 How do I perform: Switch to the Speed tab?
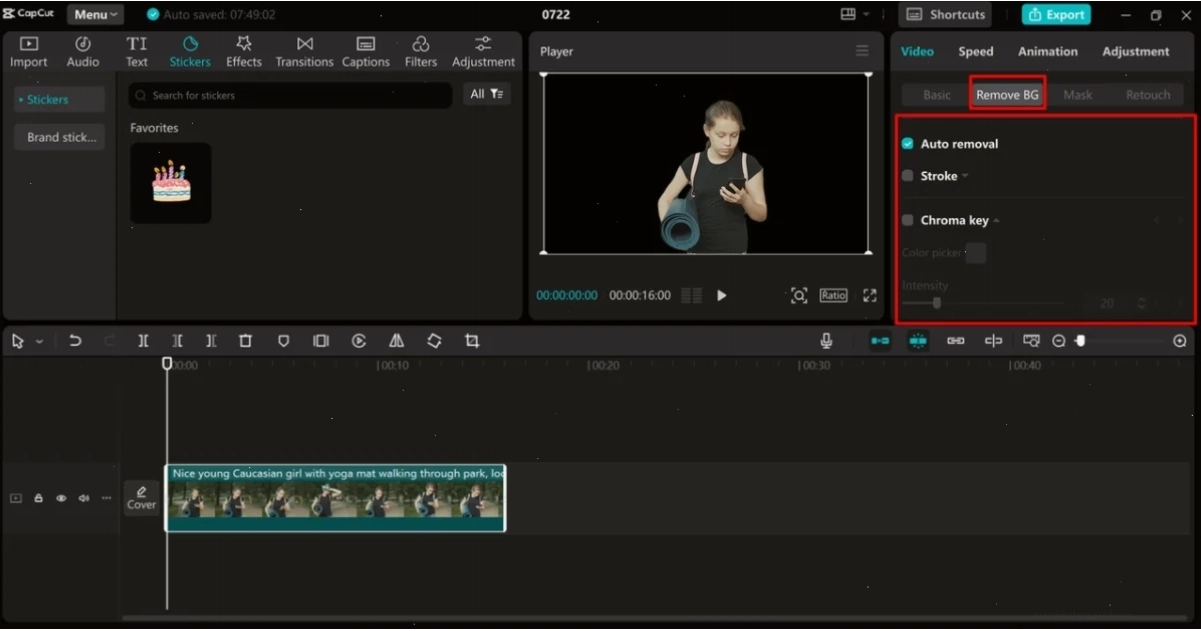tap(976, 51)
